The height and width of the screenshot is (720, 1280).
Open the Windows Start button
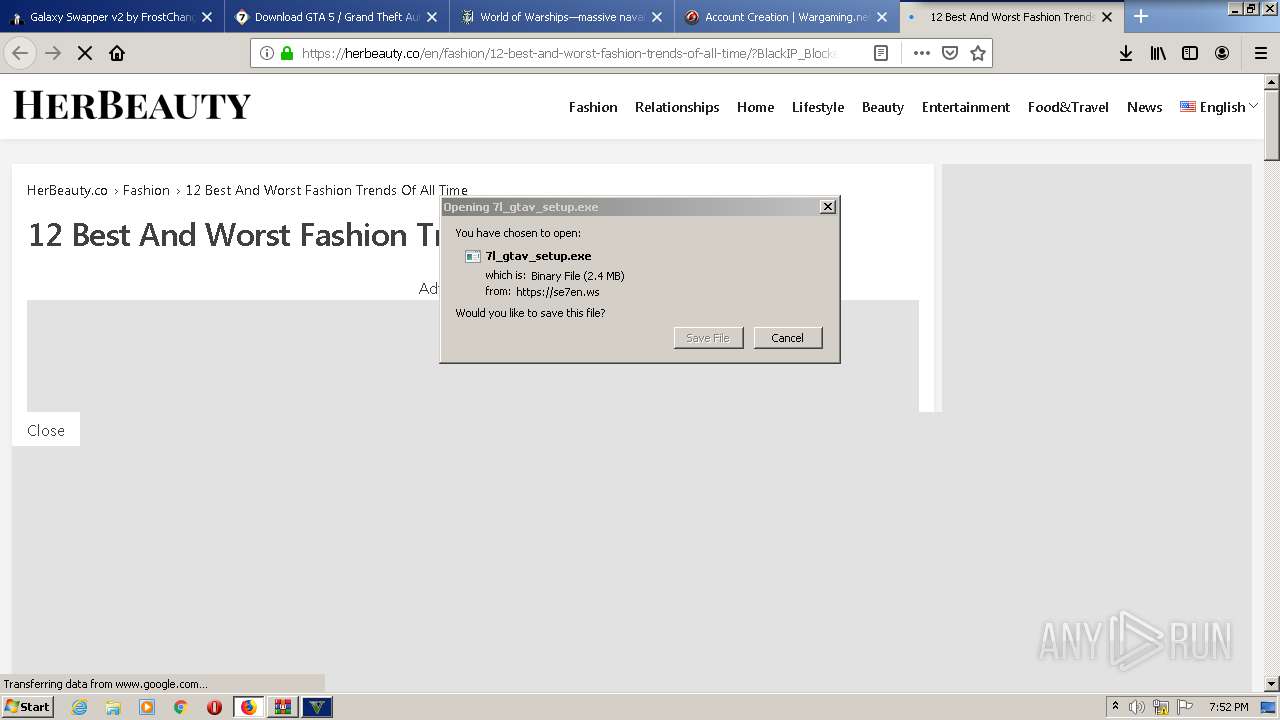pyautogui.click(x=27, y=707)
